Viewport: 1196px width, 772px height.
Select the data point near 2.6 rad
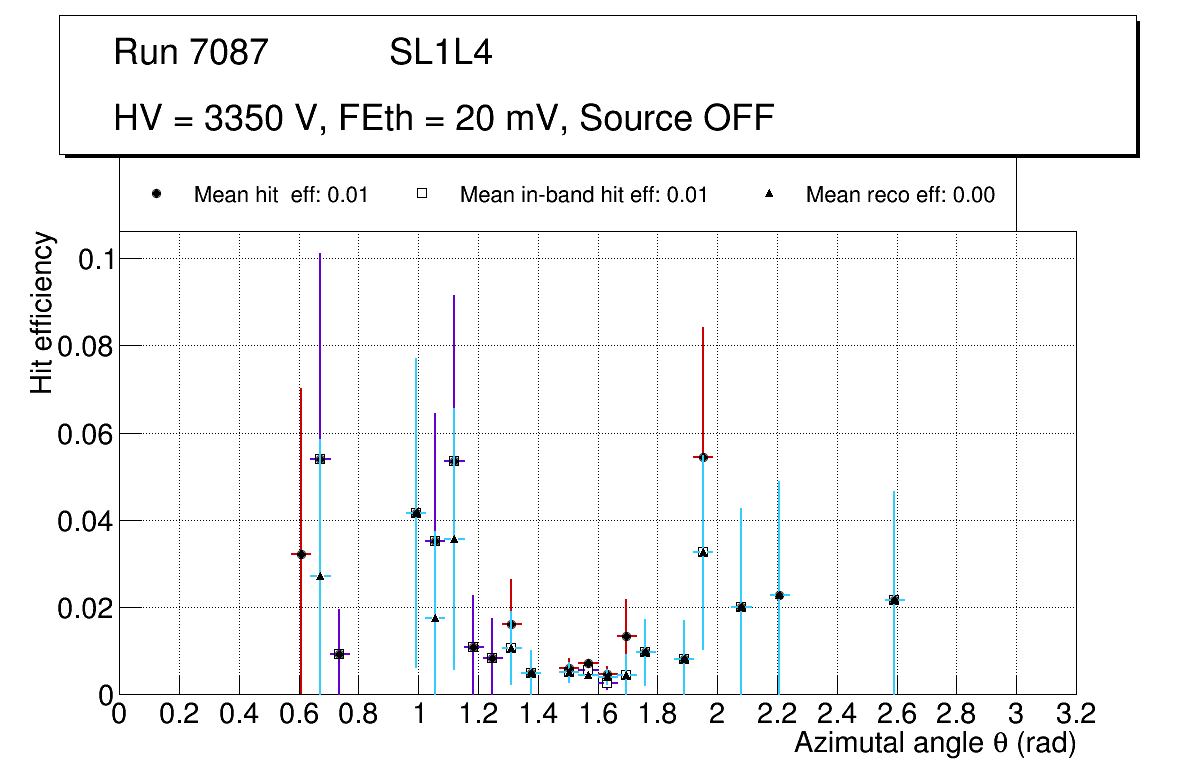point(894,600)
